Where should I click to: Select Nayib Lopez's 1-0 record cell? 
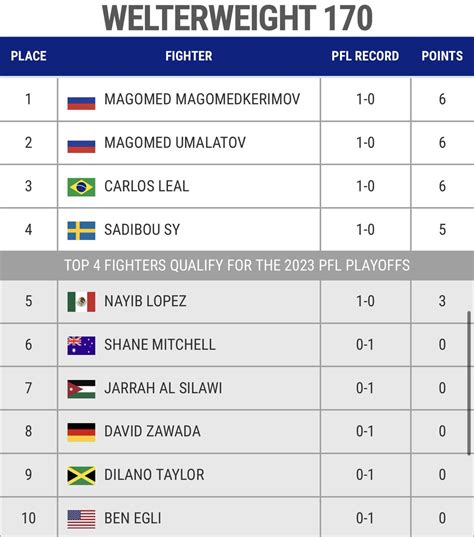pos(365,301)
